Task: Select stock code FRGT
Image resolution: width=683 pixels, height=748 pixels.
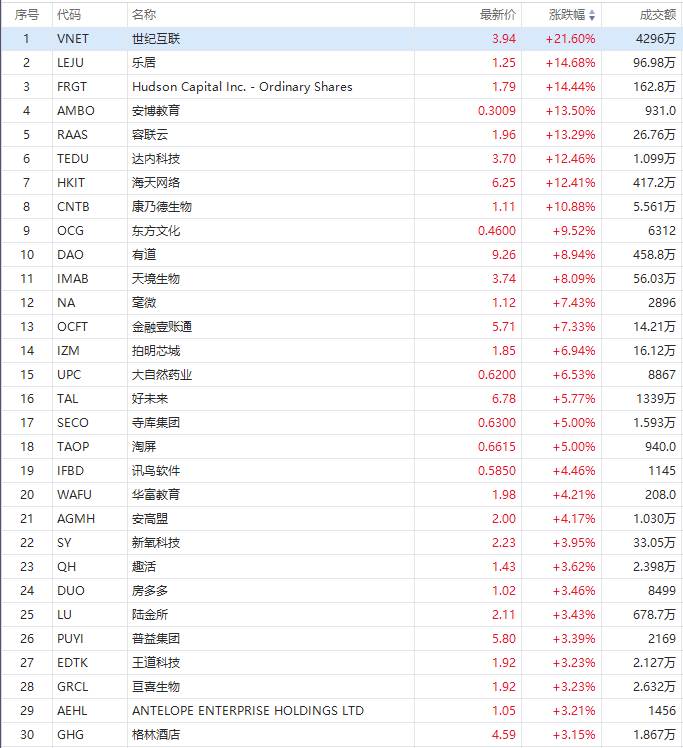Action: [x=72, y=87]
